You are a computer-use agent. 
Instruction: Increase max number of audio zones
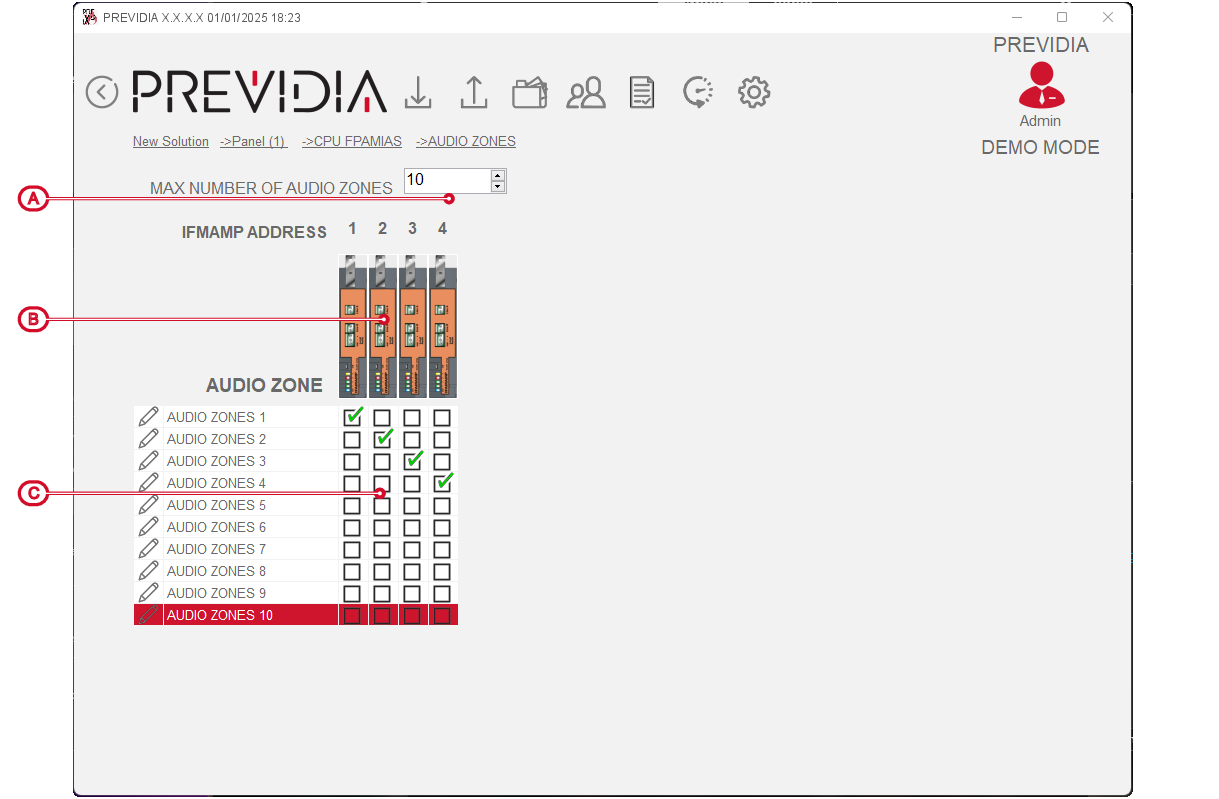click(x=498, y=175)
